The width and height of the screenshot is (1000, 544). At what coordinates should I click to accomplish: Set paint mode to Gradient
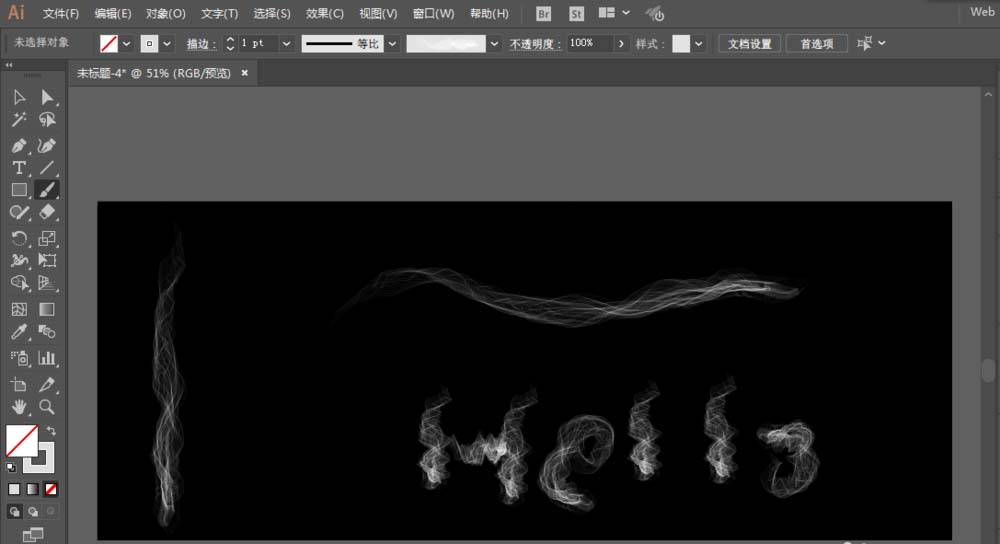pos(32,489)
